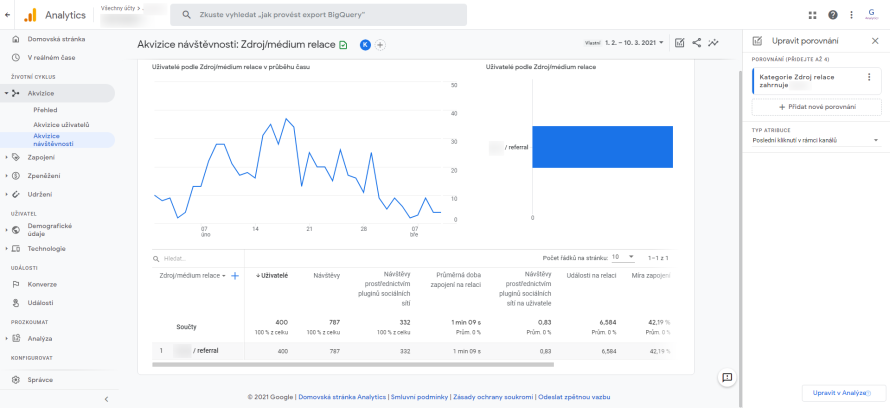Viewport: 890px width, 408px height.
Task: Click the table search magnifier icon
Action: point(156,259)
